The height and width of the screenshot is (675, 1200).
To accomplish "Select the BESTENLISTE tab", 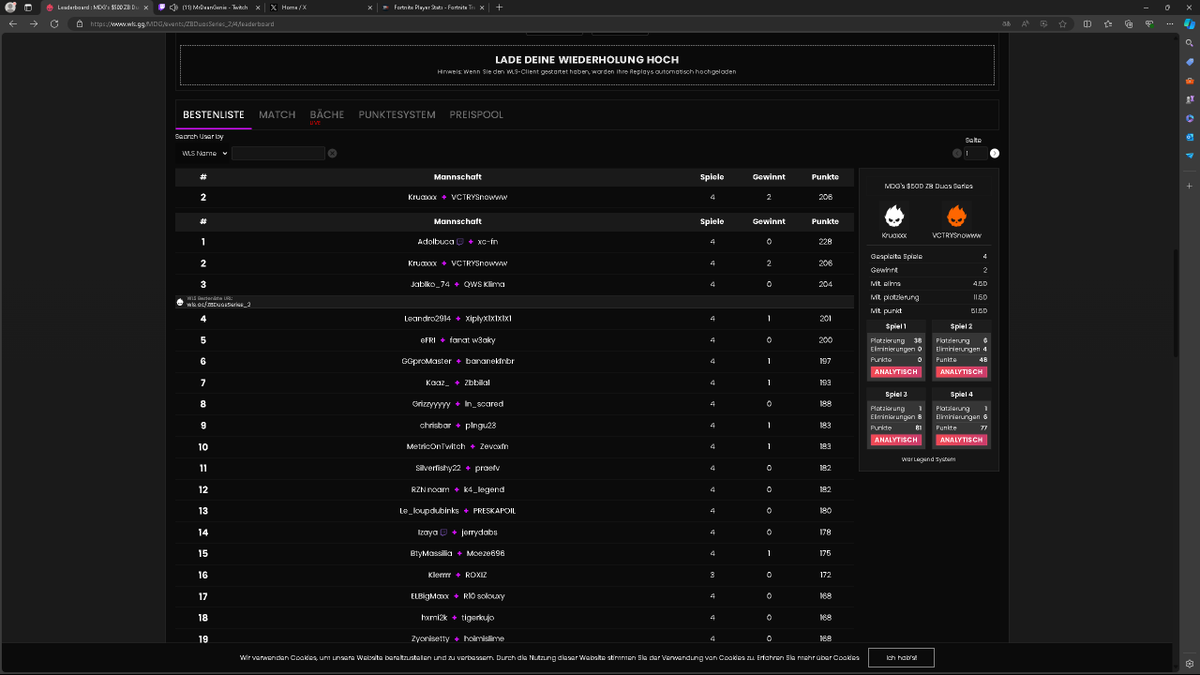I will 213,115.
